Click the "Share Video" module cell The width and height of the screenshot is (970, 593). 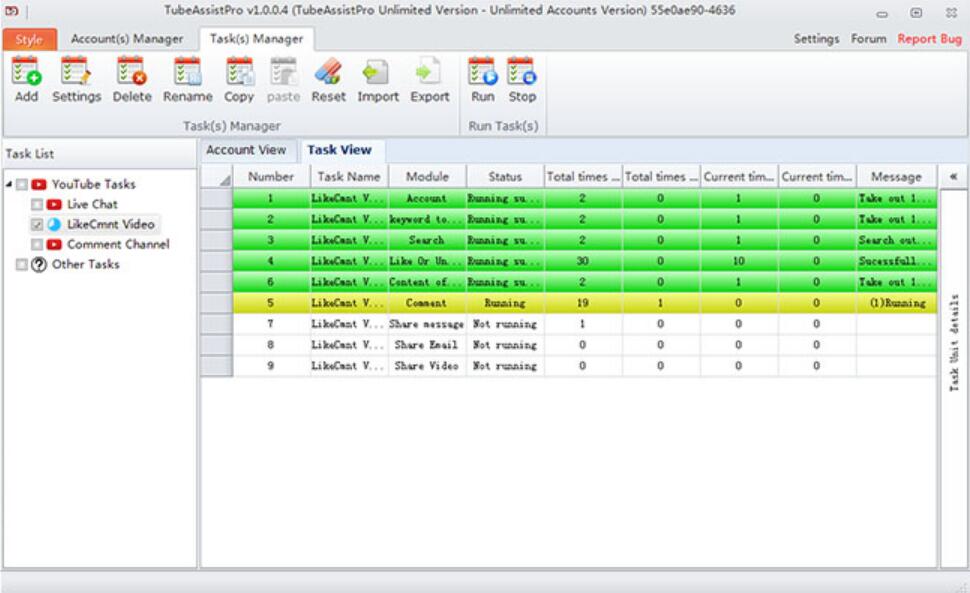click(427, 365)
